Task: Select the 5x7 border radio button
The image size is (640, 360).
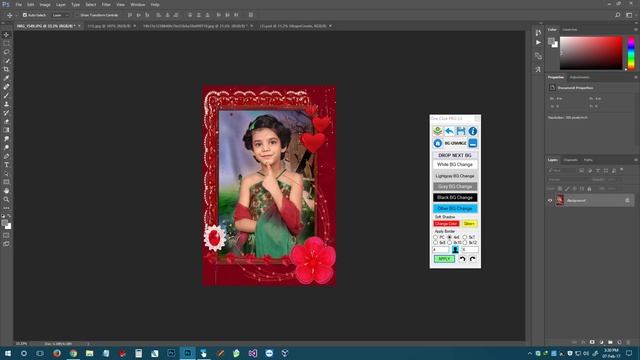Action: pyautogui.click(x=464, y=237)
